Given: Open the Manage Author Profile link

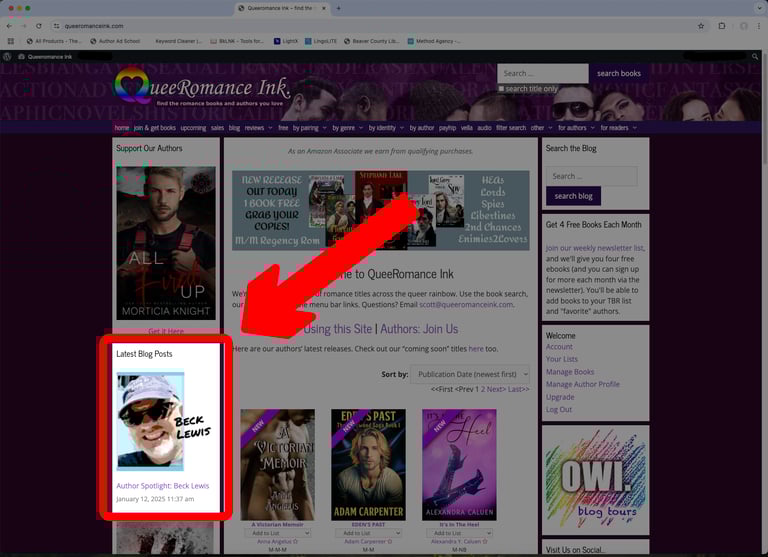Looking at the screenshot, I should (583, 384).
